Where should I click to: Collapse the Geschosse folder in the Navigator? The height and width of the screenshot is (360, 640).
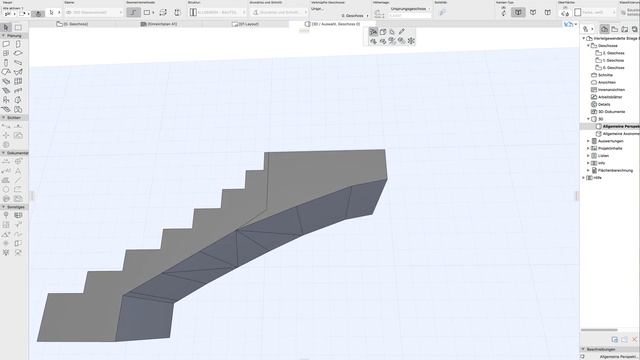point(588,46)
